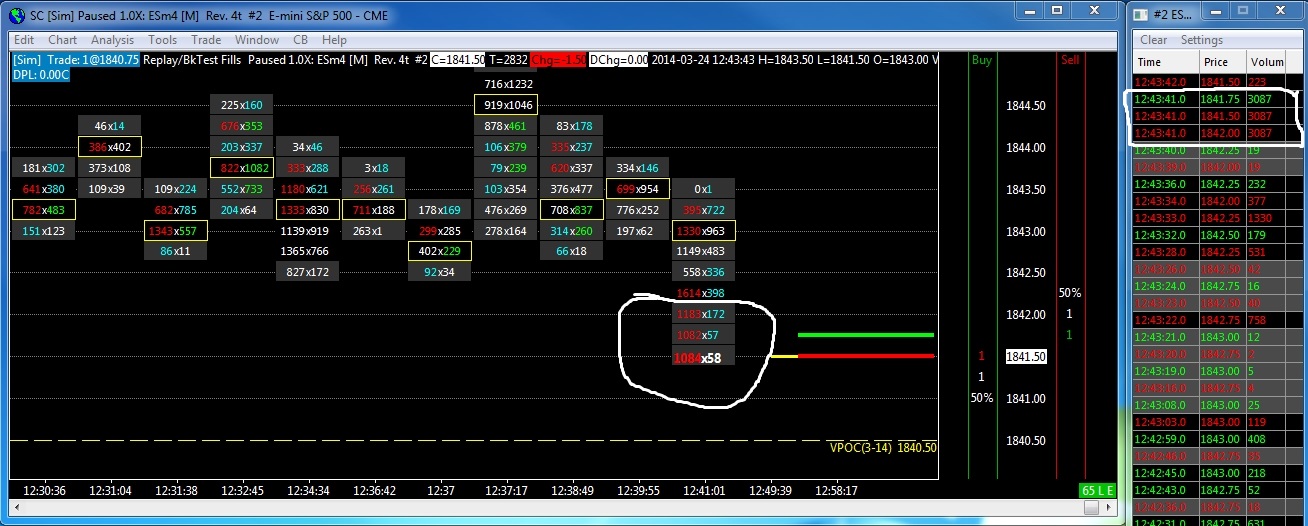
Task: Minimize the #2 ES time and sales window
Action: pos(1215,11)
